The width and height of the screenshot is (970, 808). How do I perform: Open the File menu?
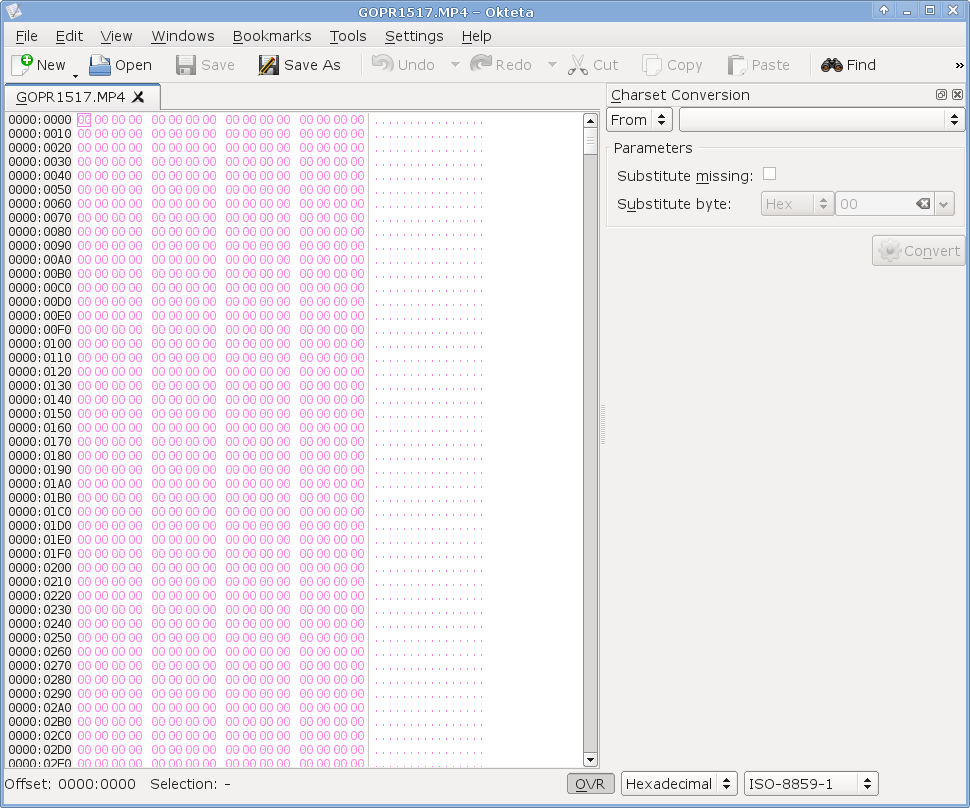coord(27,36)
